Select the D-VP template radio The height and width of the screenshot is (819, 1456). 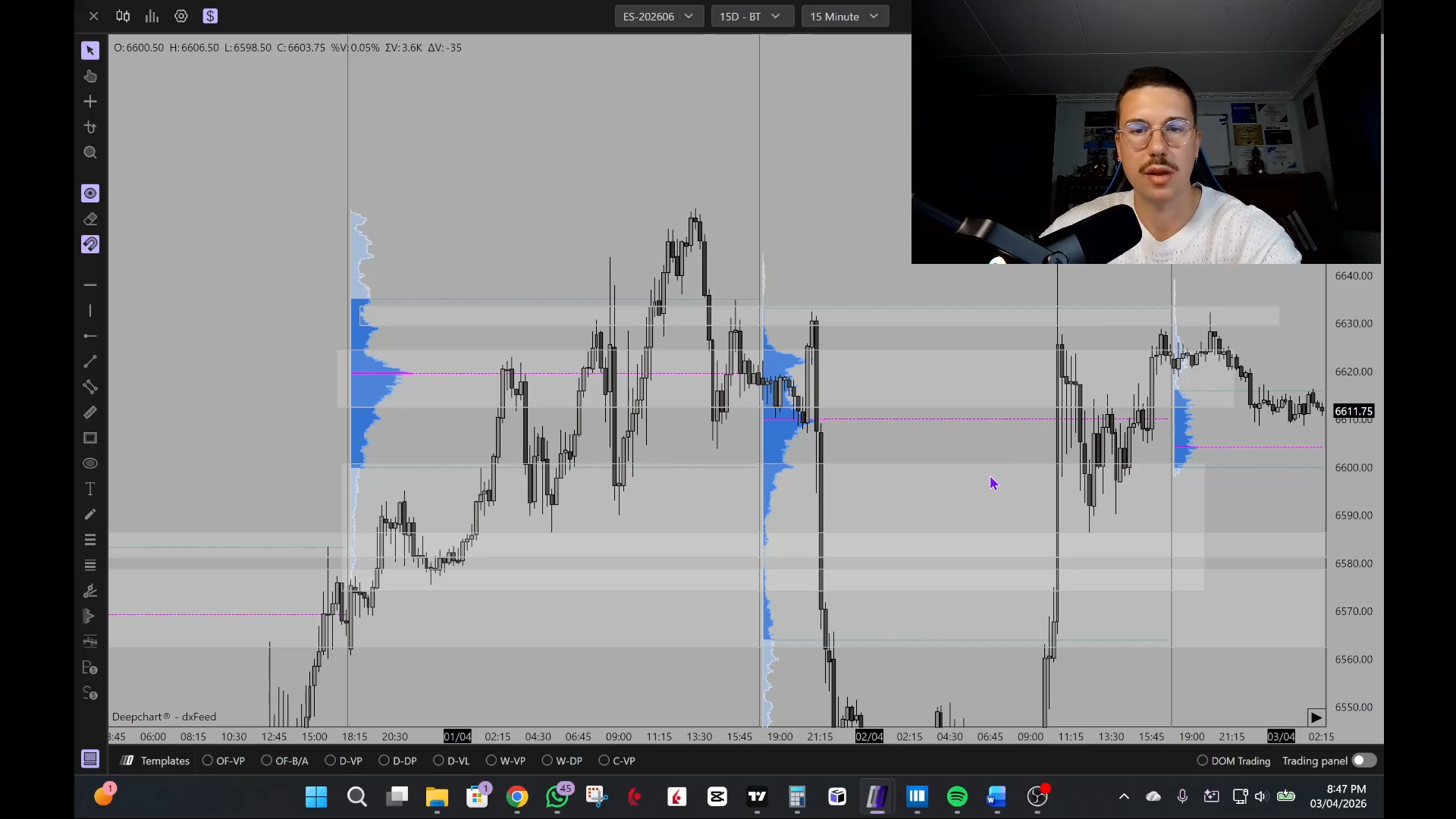[x=330, y=761]
